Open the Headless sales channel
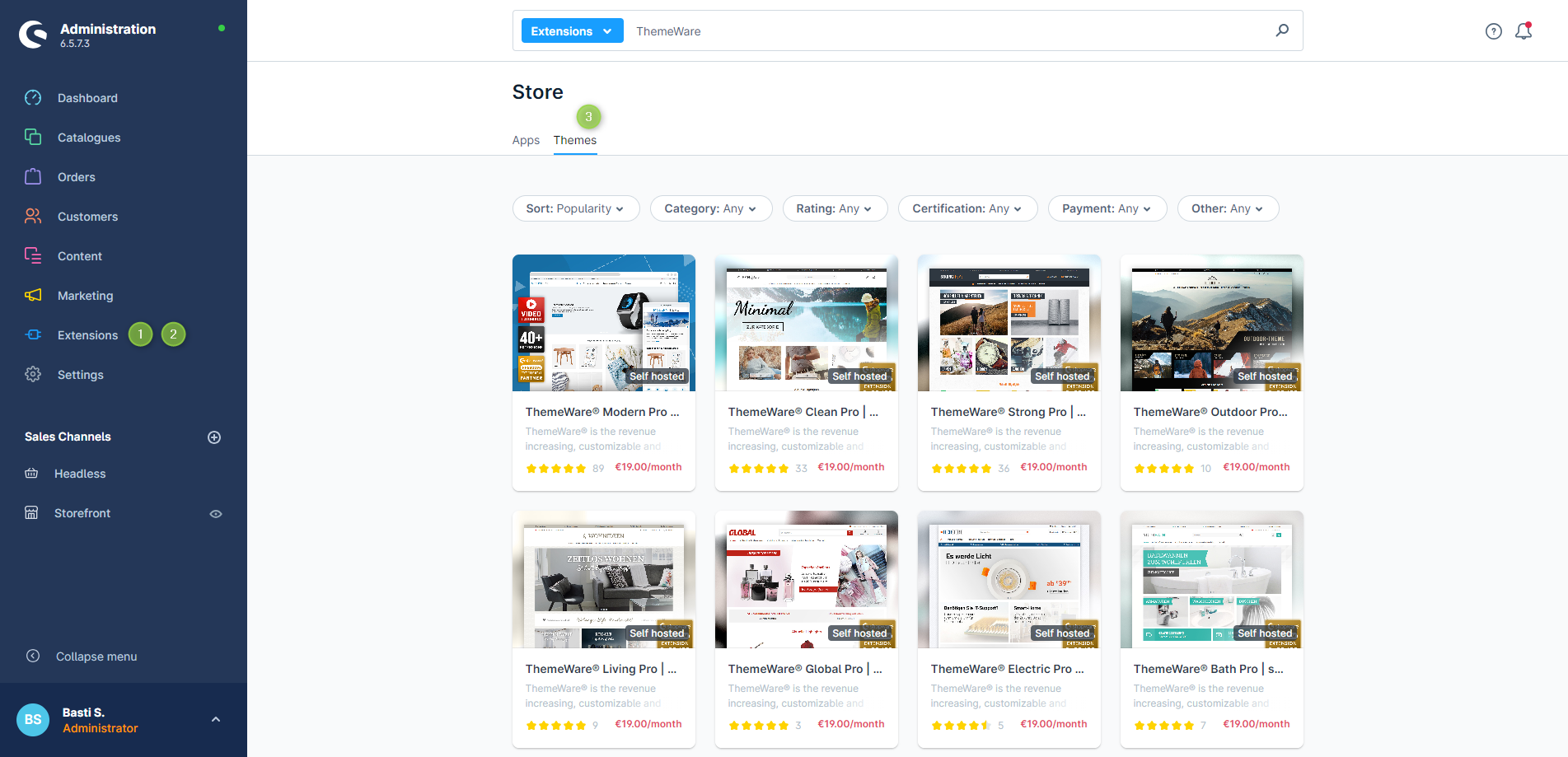Screen dimensions: 1568x757 (80, 474)
